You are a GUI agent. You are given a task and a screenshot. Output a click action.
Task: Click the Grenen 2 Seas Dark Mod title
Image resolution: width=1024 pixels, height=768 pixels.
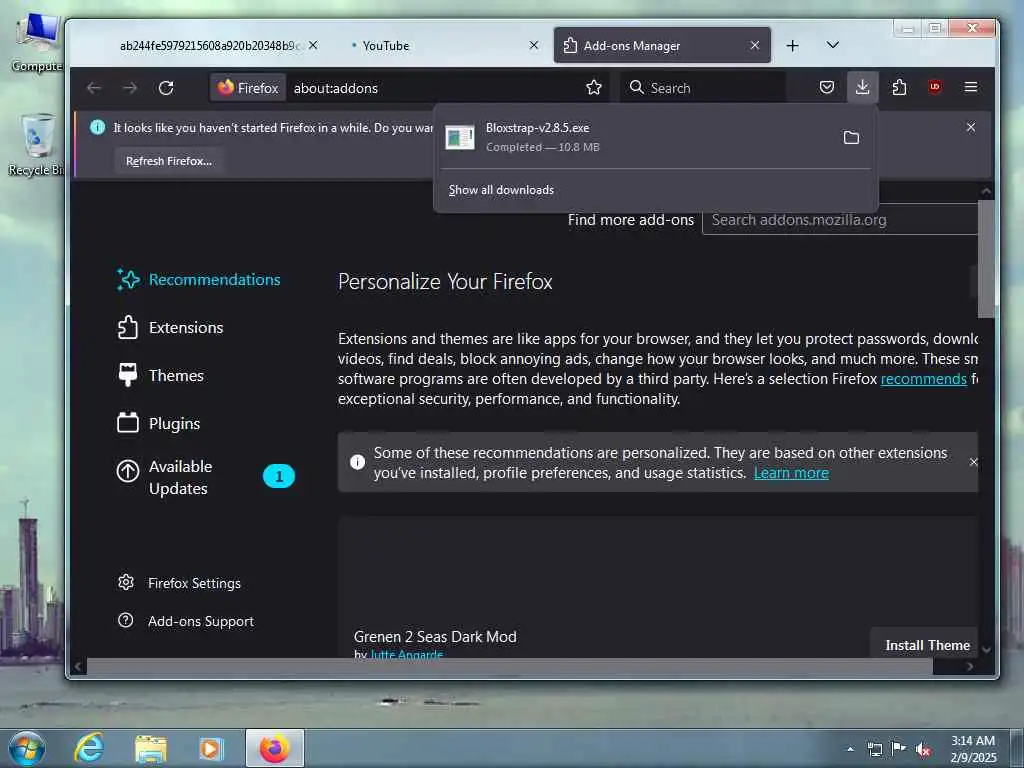(x=435, y=637)
